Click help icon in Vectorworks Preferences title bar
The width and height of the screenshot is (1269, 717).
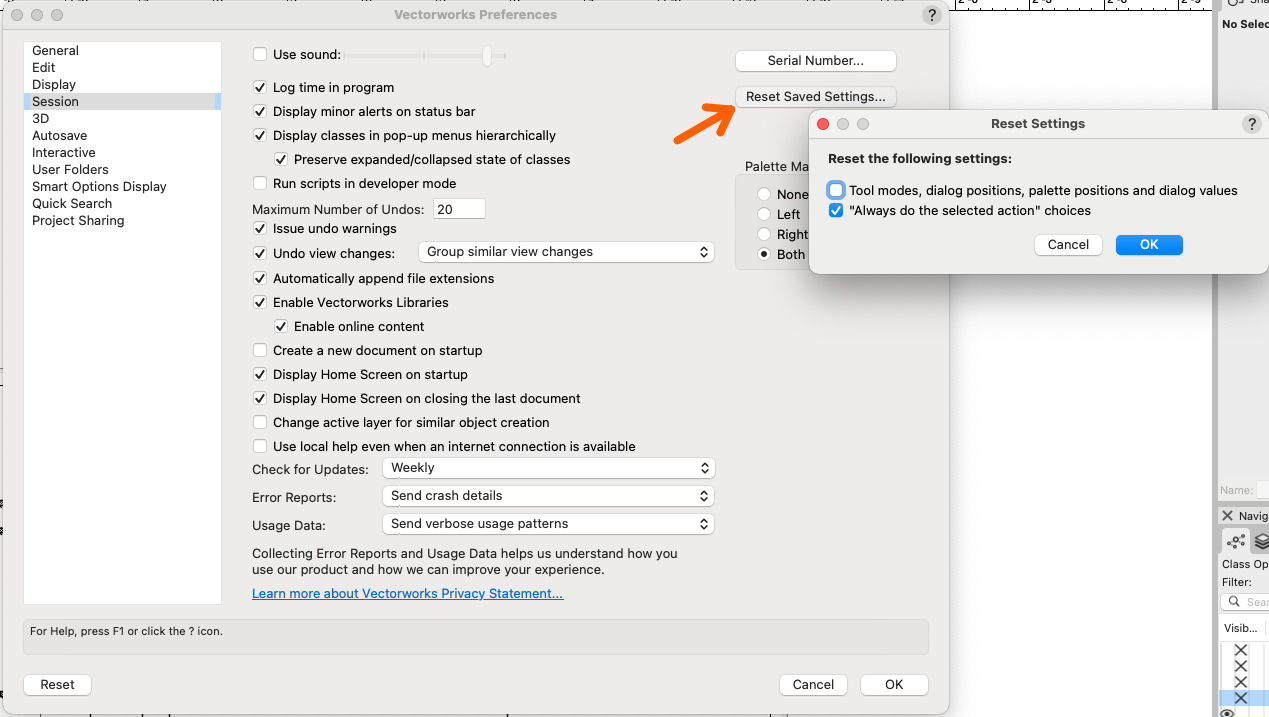click(x=931, y=15)
